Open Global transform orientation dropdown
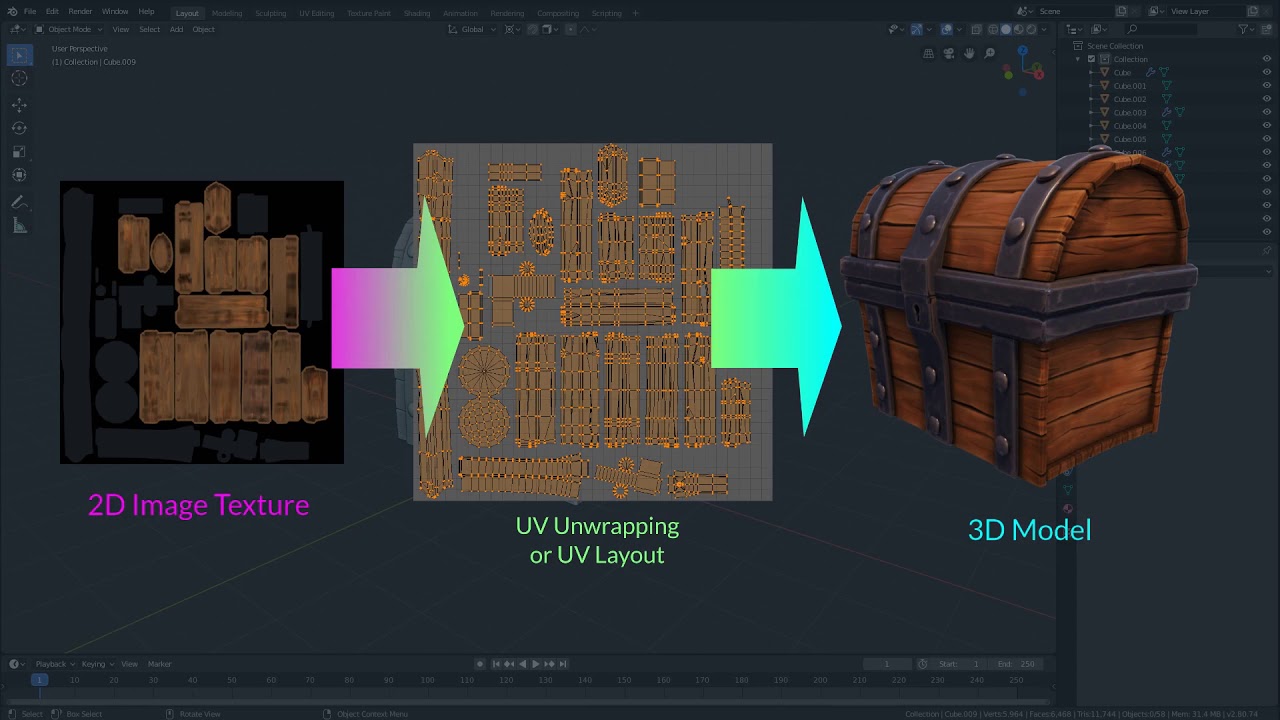This screenshot has width=1280, height=720. tap(472, 29)
